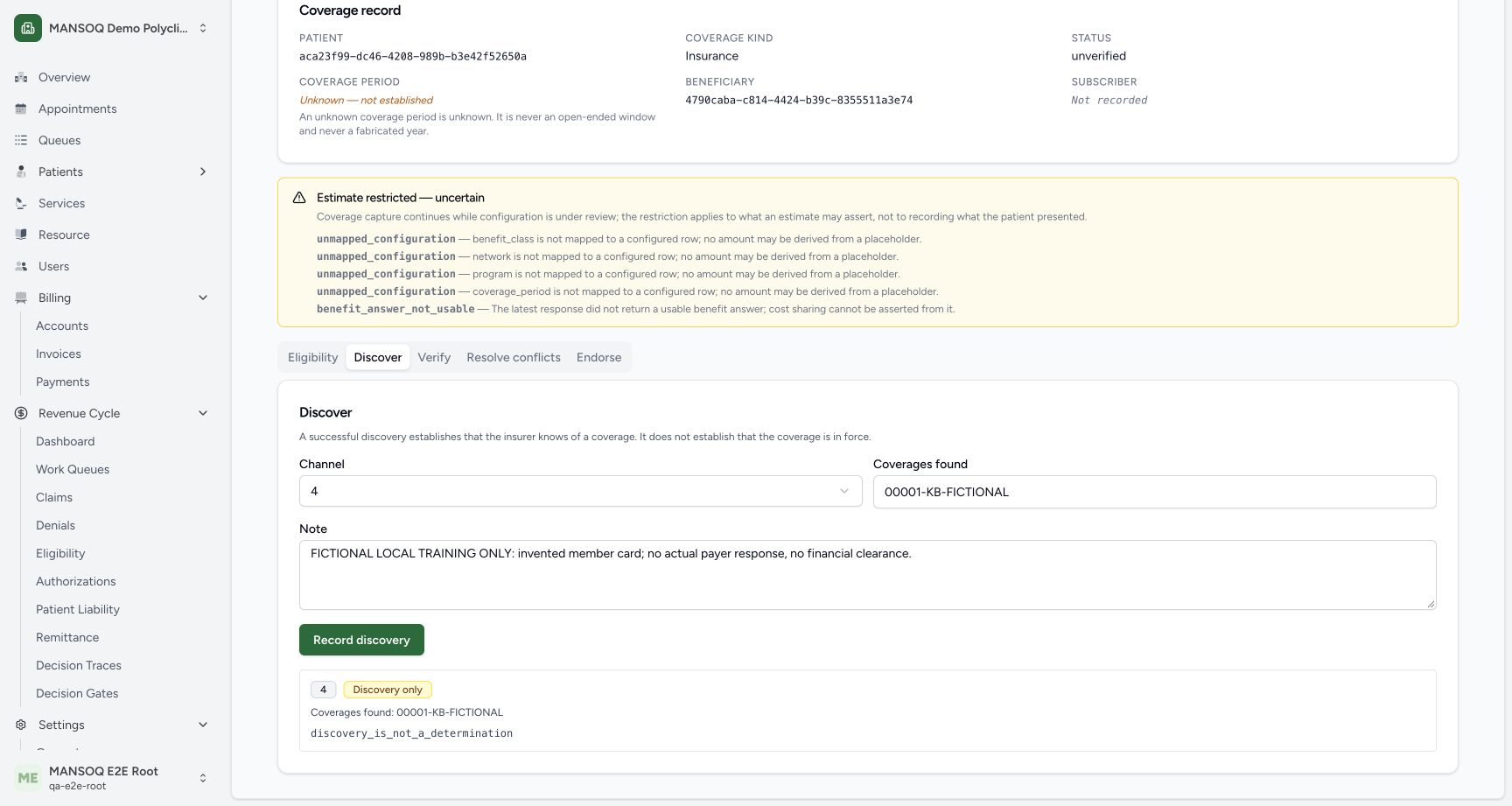Navigate to Decision Traces
Viewport: 1512px width, 806px height.
(x=79, y=665)
